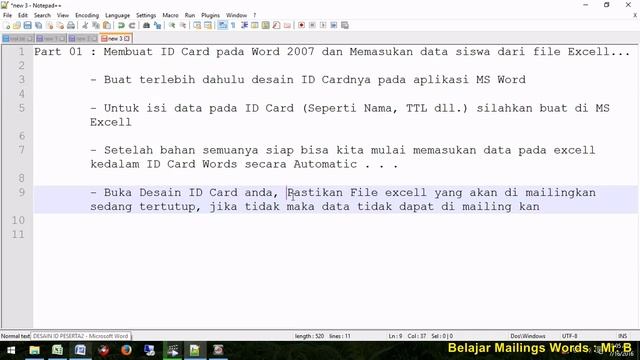640x360 pixels.
Task: Close the new 3 tab with its X
Action: 127,38
